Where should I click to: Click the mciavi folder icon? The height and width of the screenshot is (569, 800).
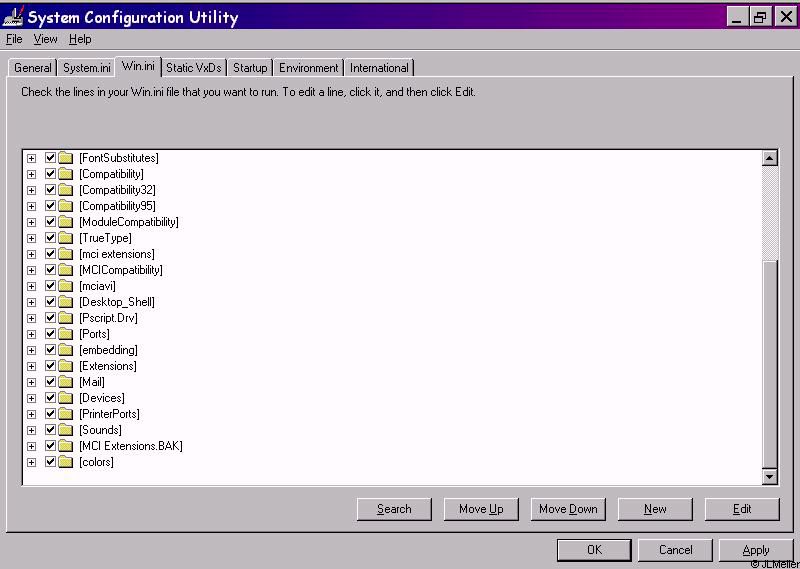(65, 286)
